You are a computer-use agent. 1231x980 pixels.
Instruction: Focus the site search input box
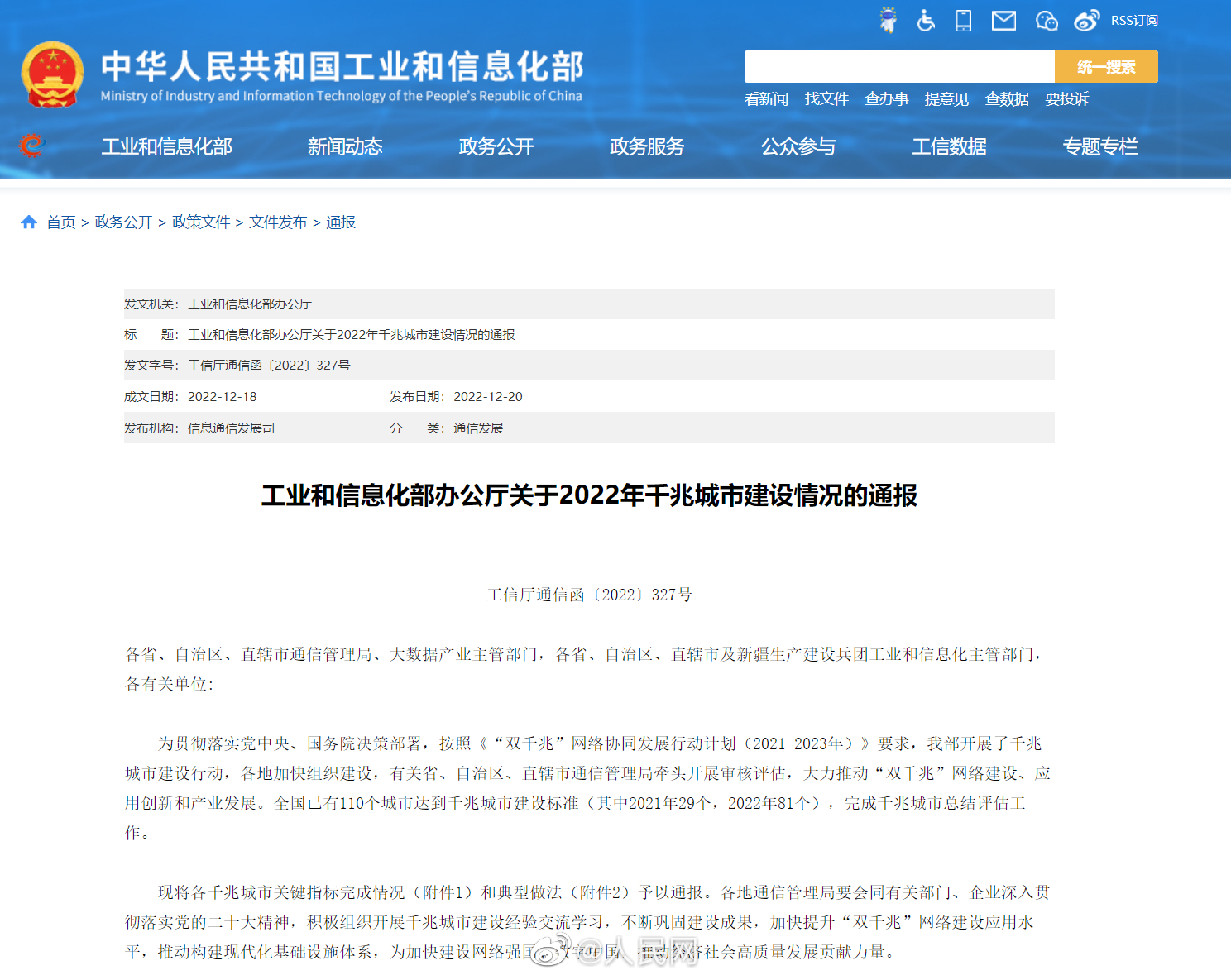899,66
